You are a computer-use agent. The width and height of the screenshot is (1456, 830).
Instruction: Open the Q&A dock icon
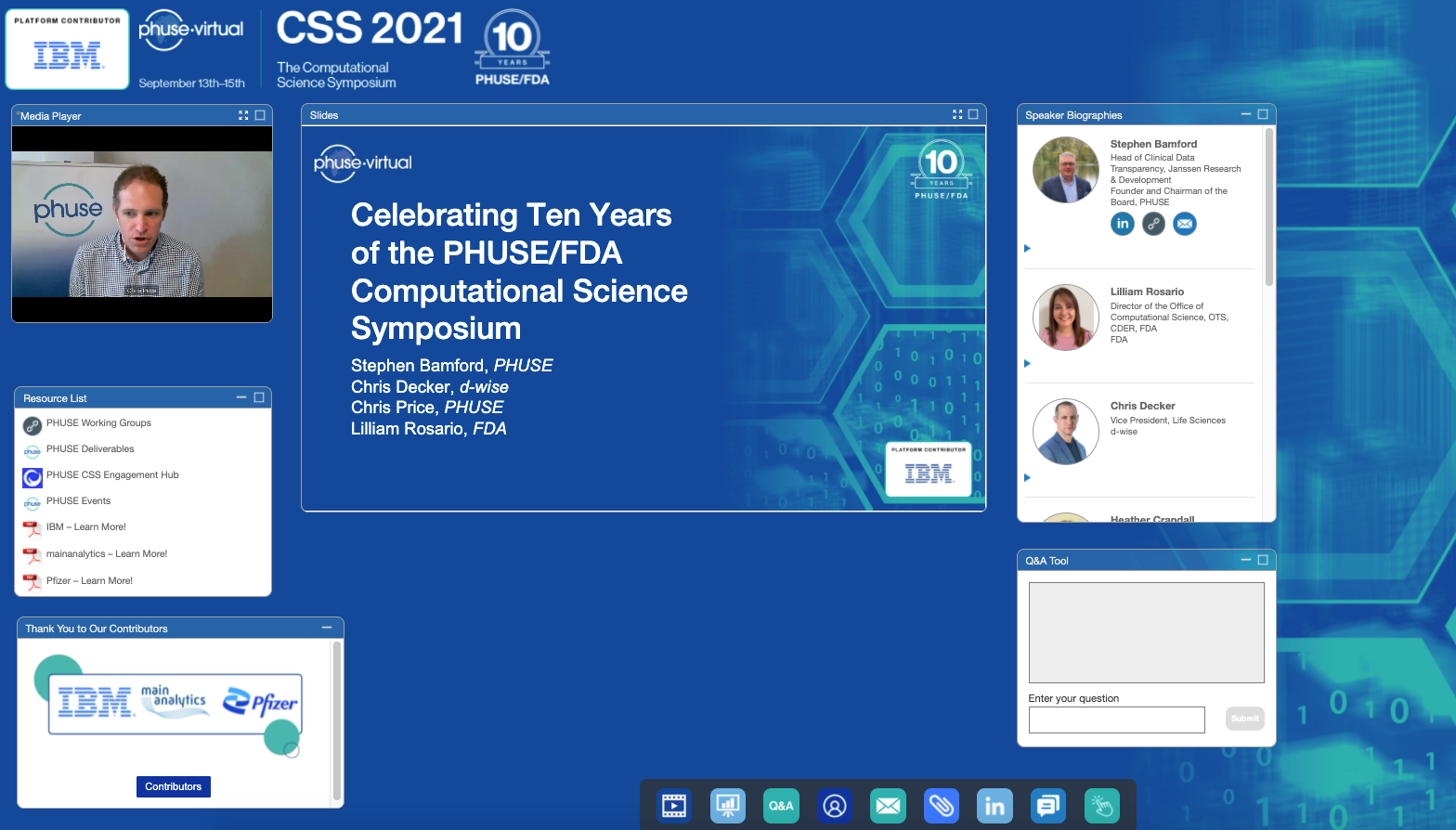coord(781,806)
